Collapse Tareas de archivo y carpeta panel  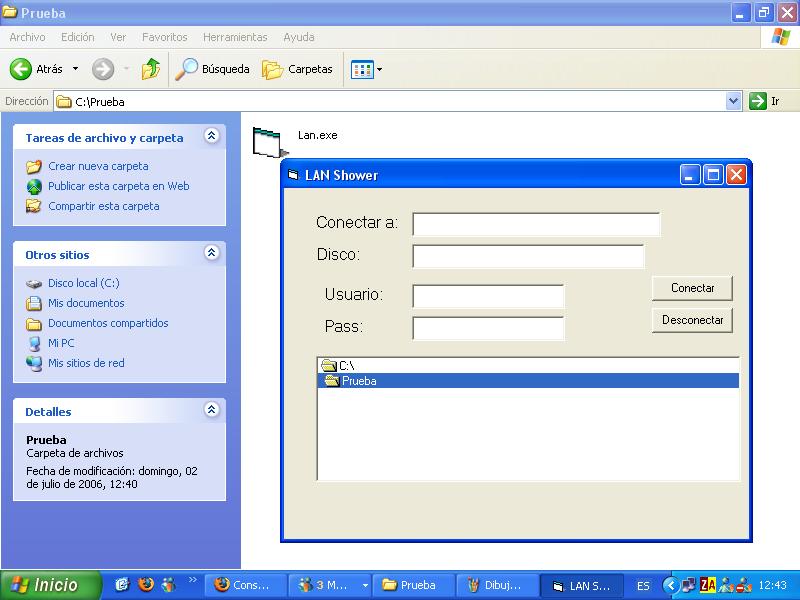tap(211, 136)
